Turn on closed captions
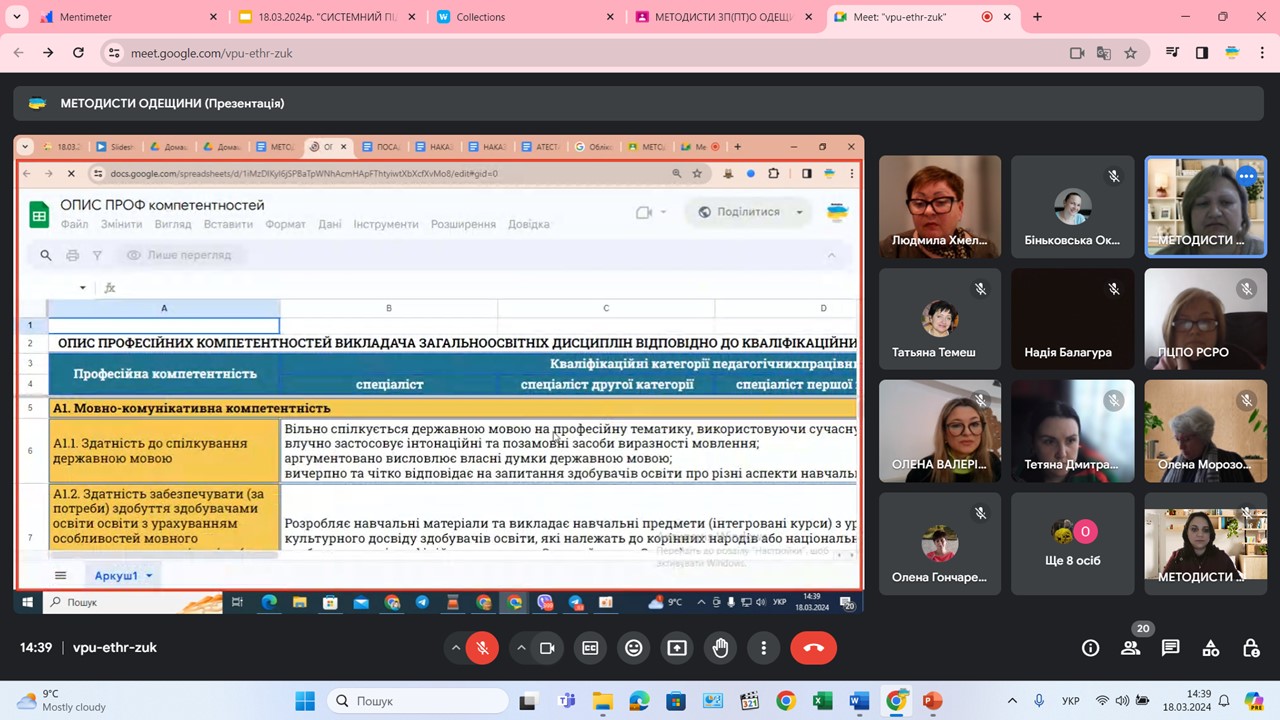The width and height of the screenshot is (1280, 720). [x=590, y=648]
